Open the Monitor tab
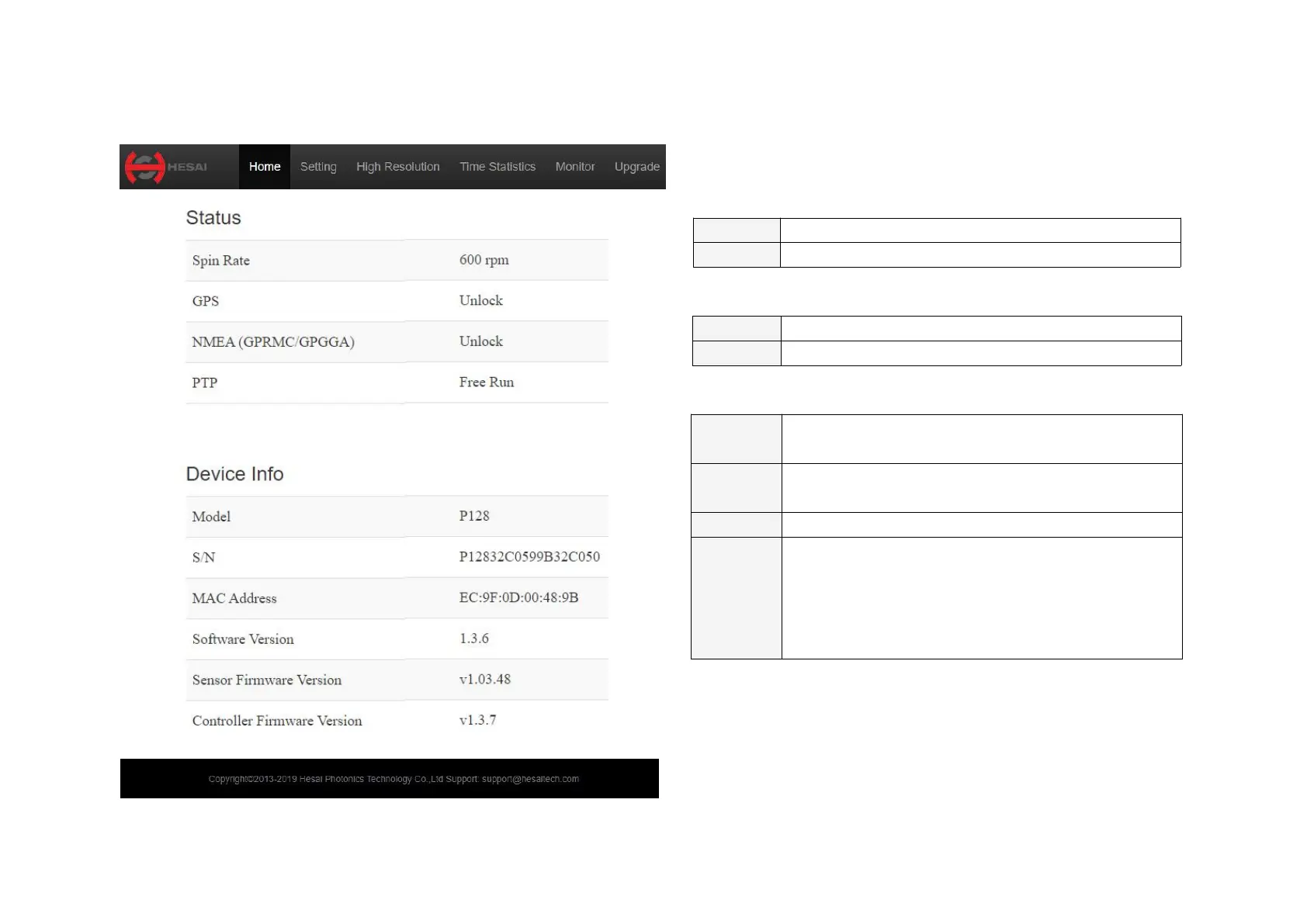Screen dimensions: 1307x924 pyautogui.click(x=575, y=167)
